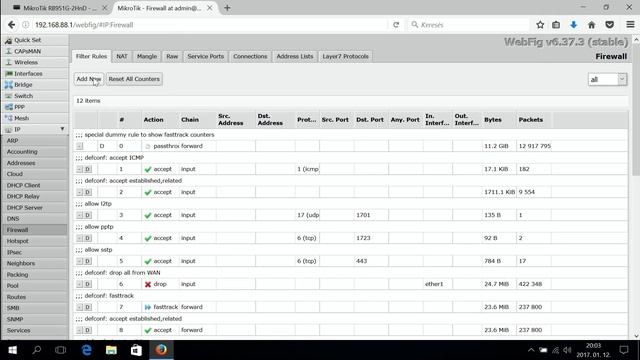Switch to the Layer7 Protocols tab
The height and width of the screenshot is (360, 640).
point(345,56)
